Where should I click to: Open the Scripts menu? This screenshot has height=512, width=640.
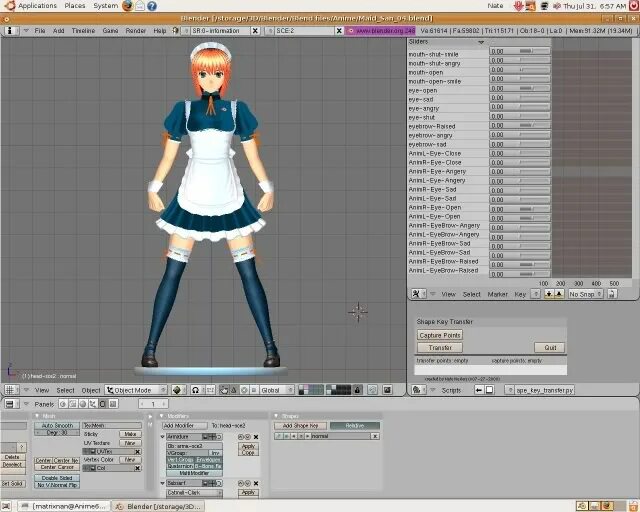451,390
